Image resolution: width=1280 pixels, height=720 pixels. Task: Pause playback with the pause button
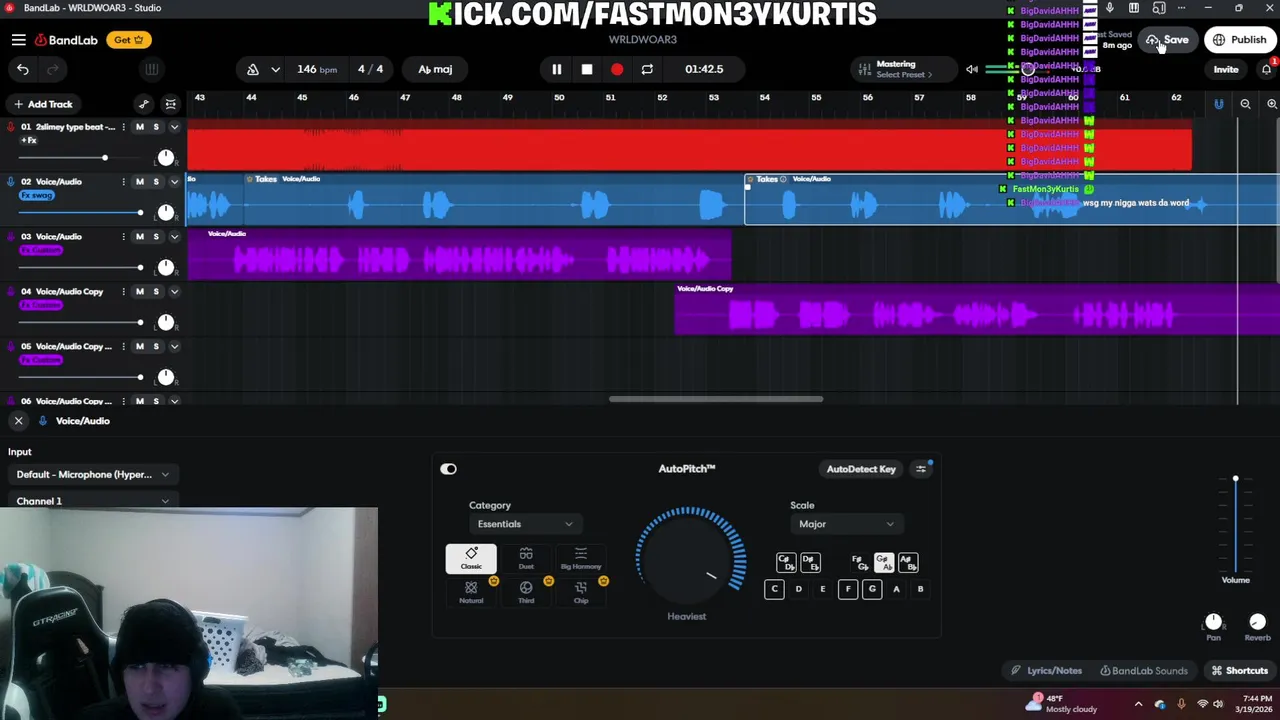[557, 69]
